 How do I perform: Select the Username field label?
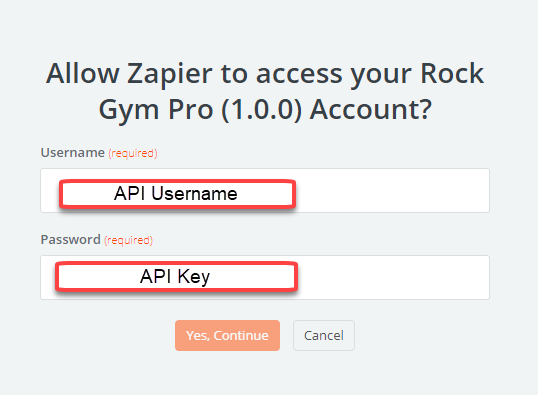72,152
